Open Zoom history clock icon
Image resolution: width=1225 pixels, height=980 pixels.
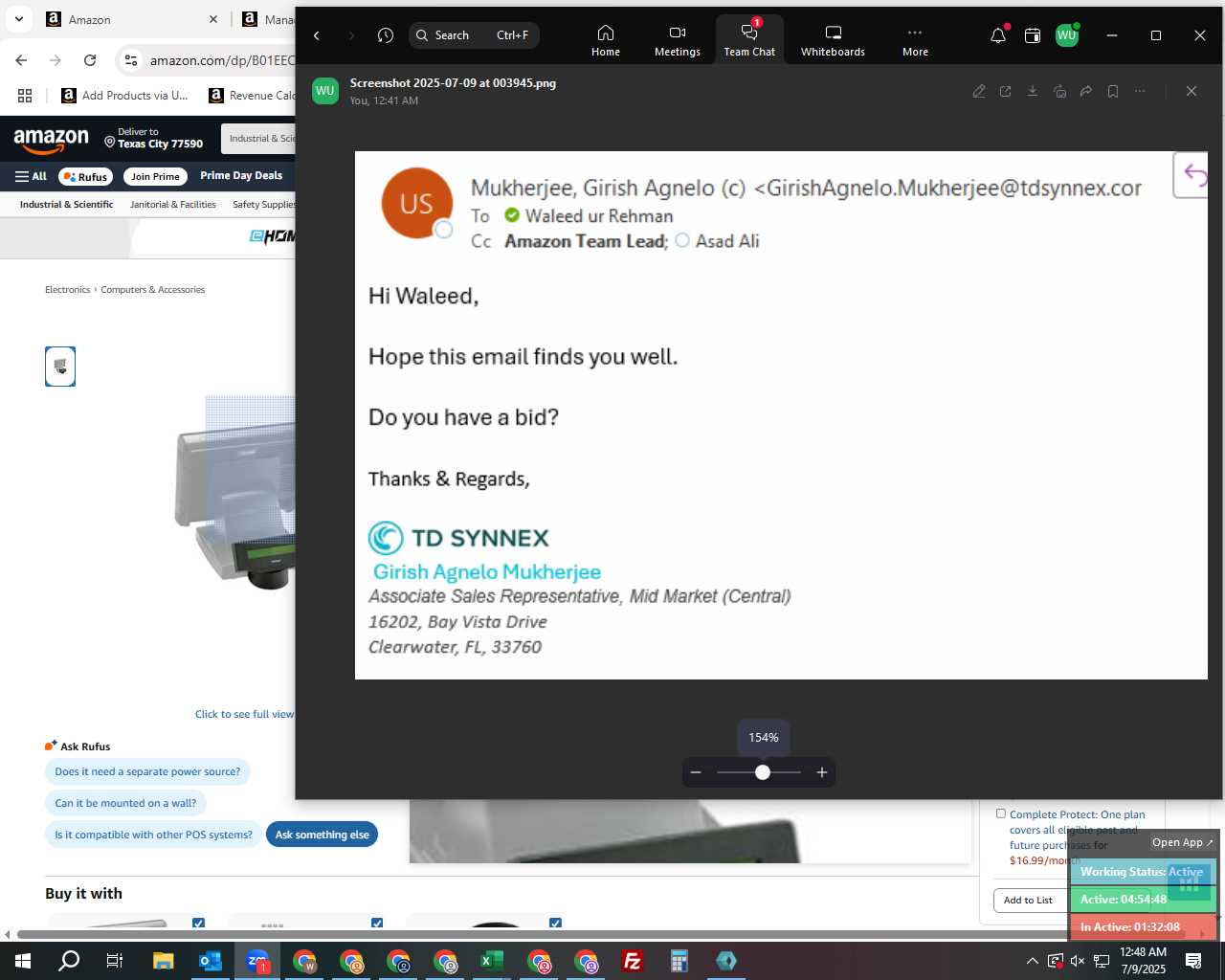point(386,35)
